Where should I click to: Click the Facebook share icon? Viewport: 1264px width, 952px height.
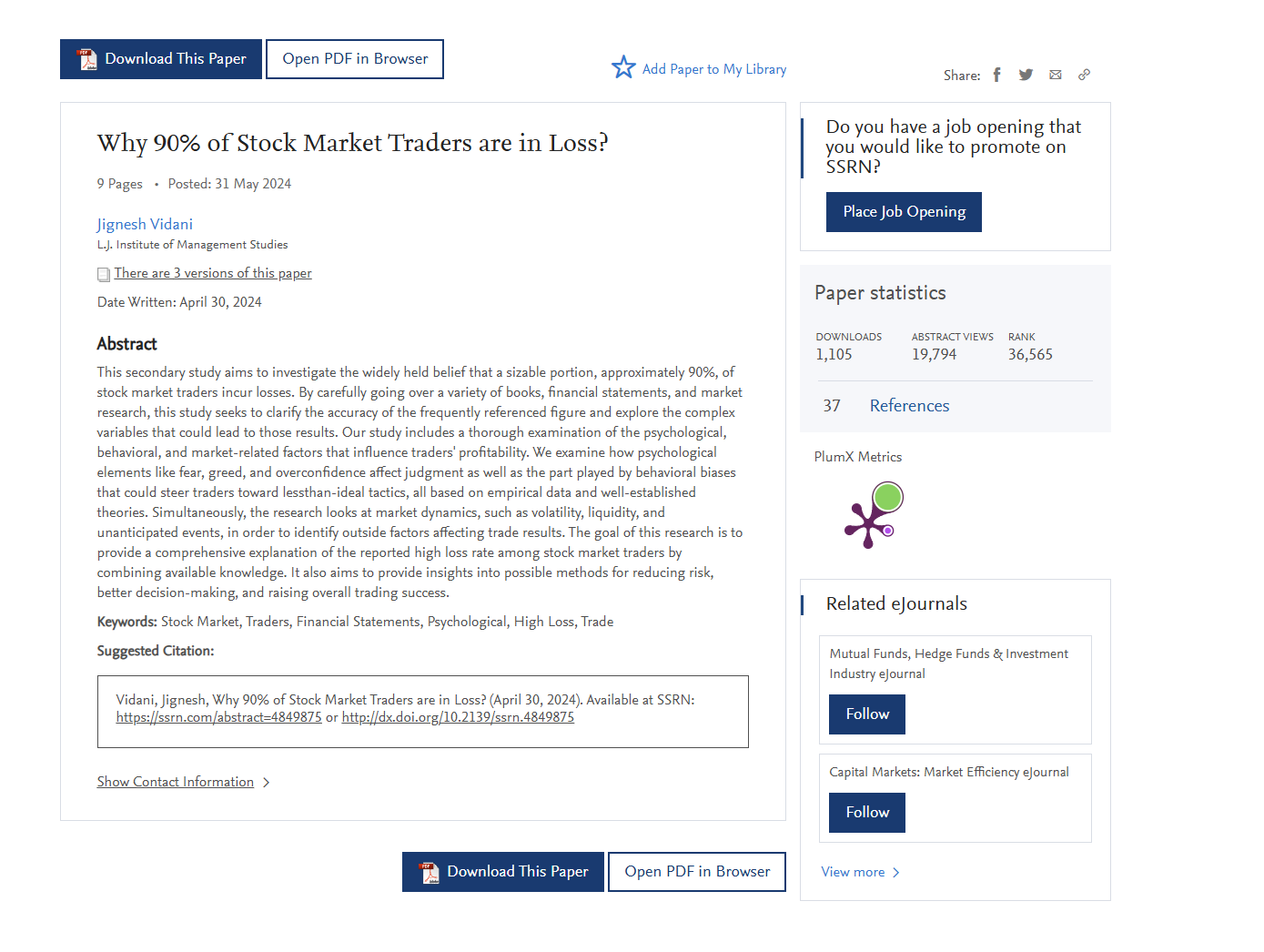(x=996, y=75)
